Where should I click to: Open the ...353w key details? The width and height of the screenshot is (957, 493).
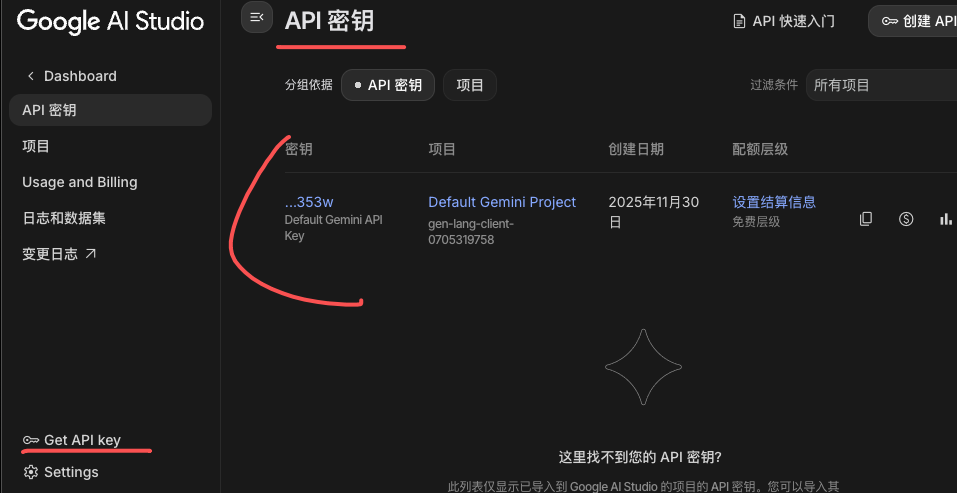coord(309,202)
